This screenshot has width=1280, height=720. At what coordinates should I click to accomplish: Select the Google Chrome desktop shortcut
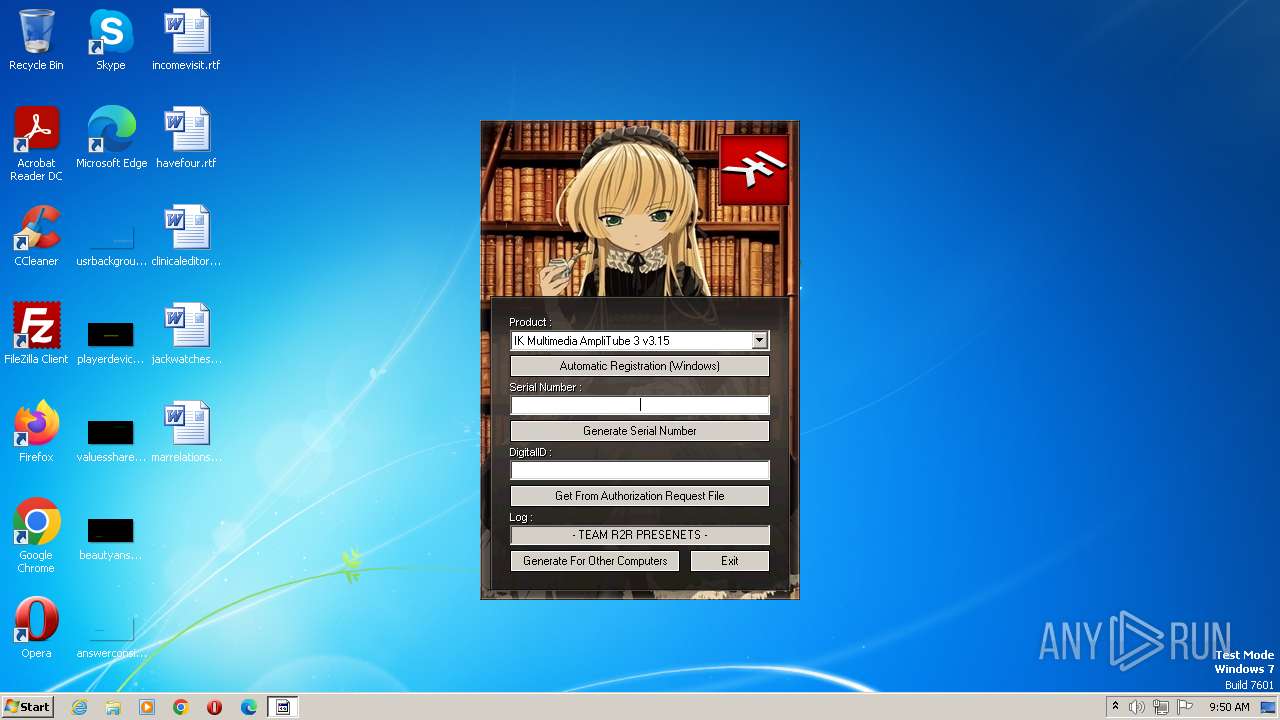[36, 536]
